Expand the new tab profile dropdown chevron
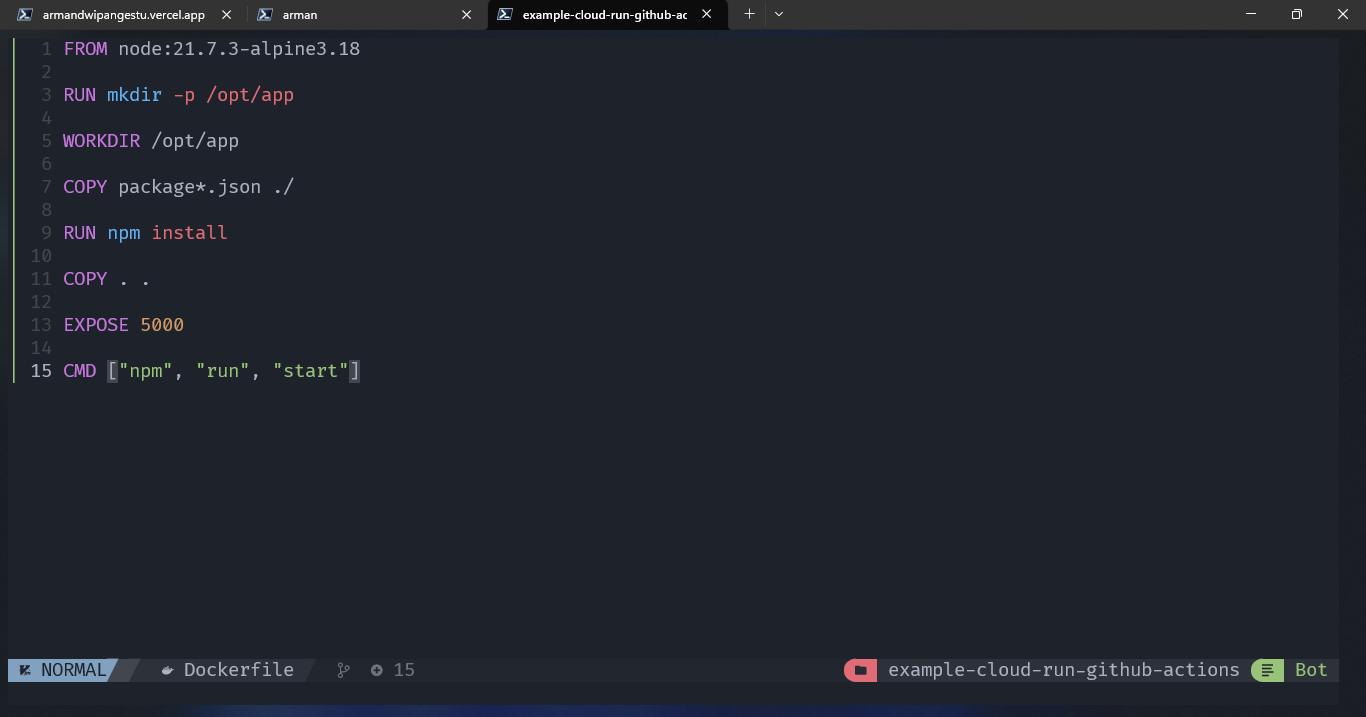The image size is (1366, 717). (x=779, y=14)
